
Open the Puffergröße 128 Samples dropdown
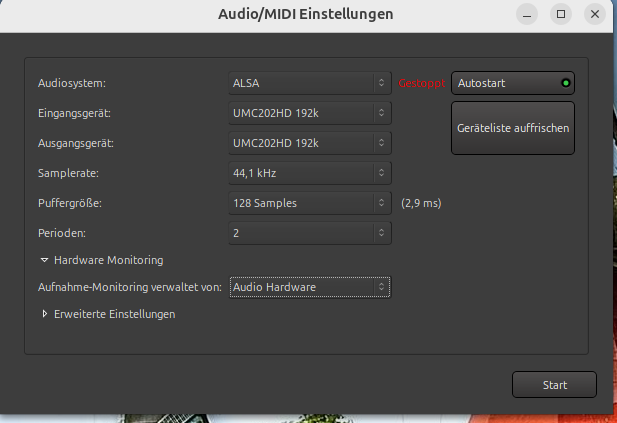310,203
